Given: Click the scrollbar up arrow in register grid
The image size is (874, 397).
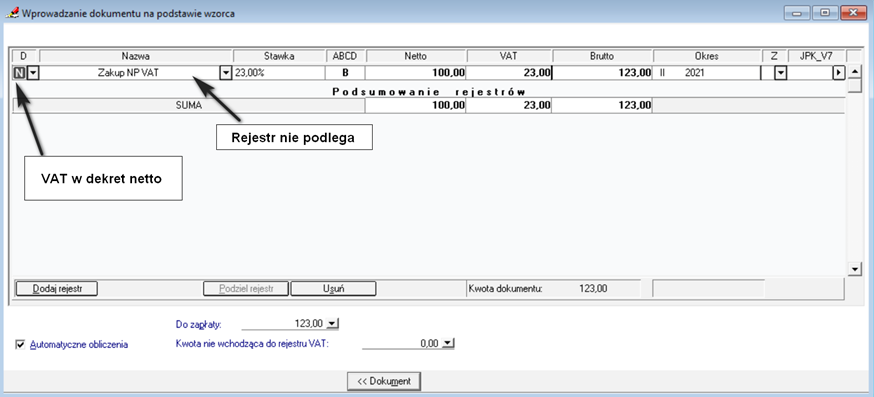Looking at the screenshot, I should click(854, 72).
